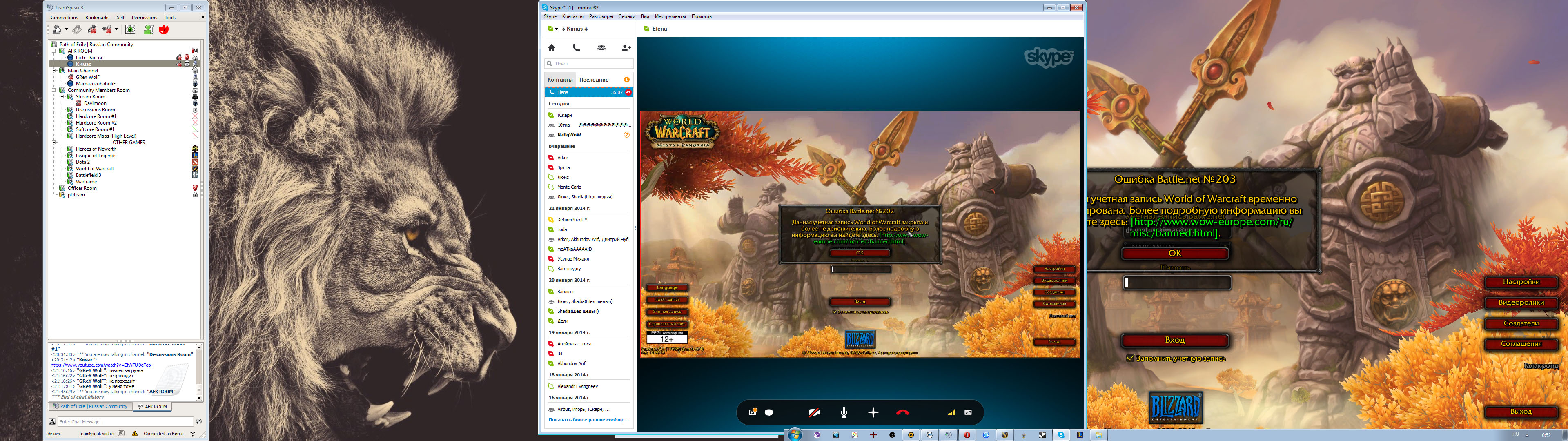Click the Windows Start orb
1568x441 pixels.
pyautogui.click(x=794, y=435)
